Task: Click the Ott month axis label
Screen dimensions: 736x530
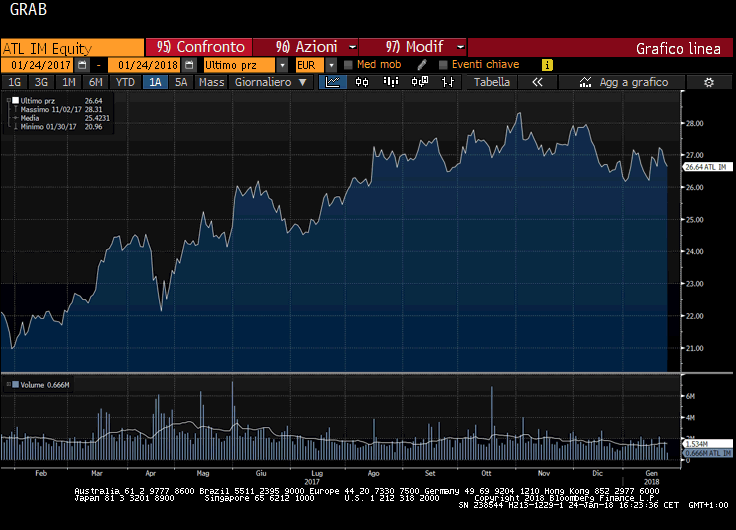Action: tap(486, 473)
